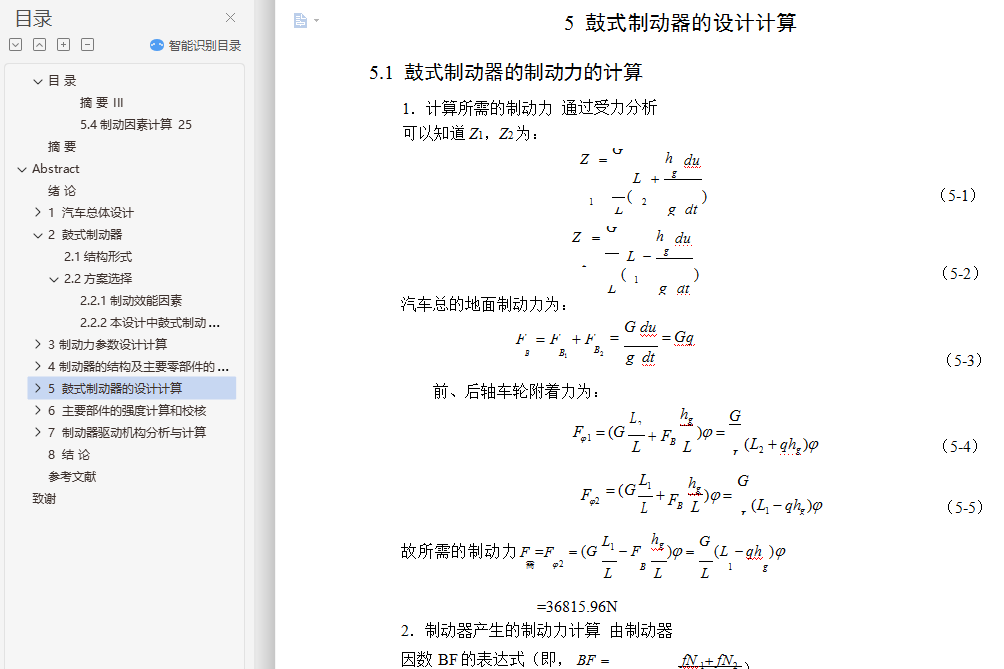Click the plus icon to promote heading level
Screen dimensions: 1004x669
[x=63, y=45]
